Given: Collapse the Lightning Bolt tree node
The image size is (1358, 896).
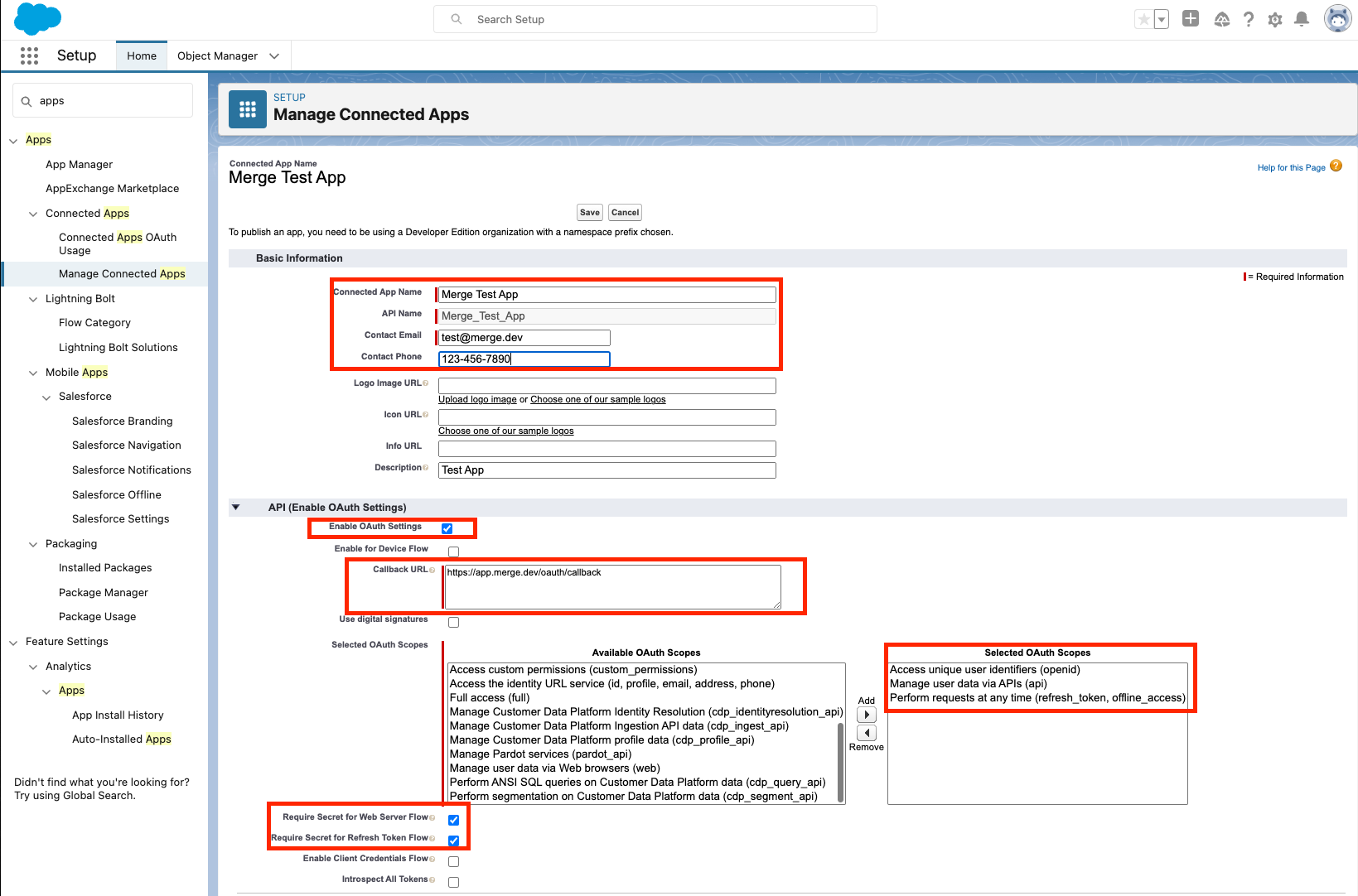Looking at the screenshot, I should tap(33, 299).
